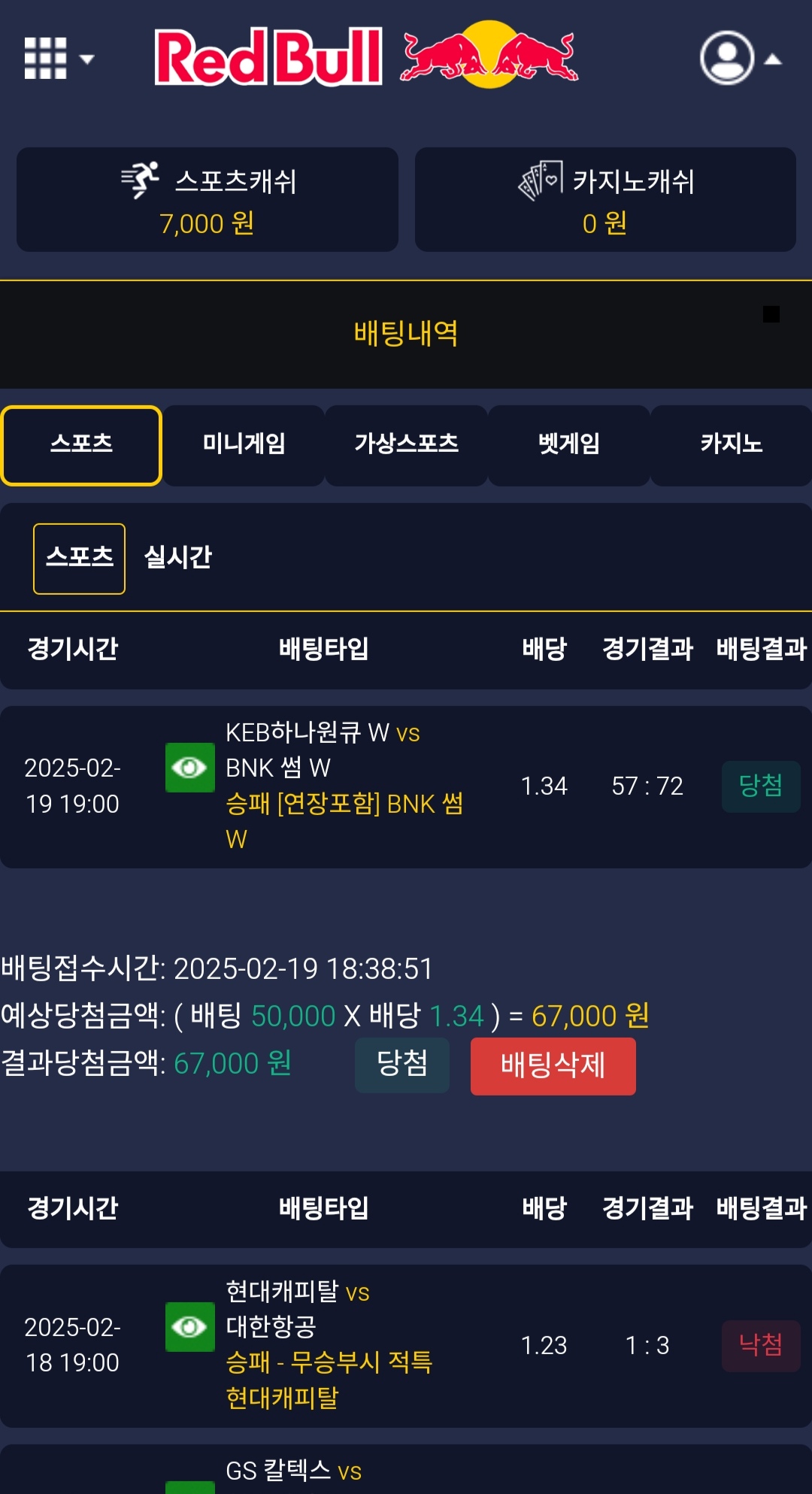This screenshot has height=1494, width=812.
Task: Switch to 실시간 sub-tab
Action: coord(177,557)
